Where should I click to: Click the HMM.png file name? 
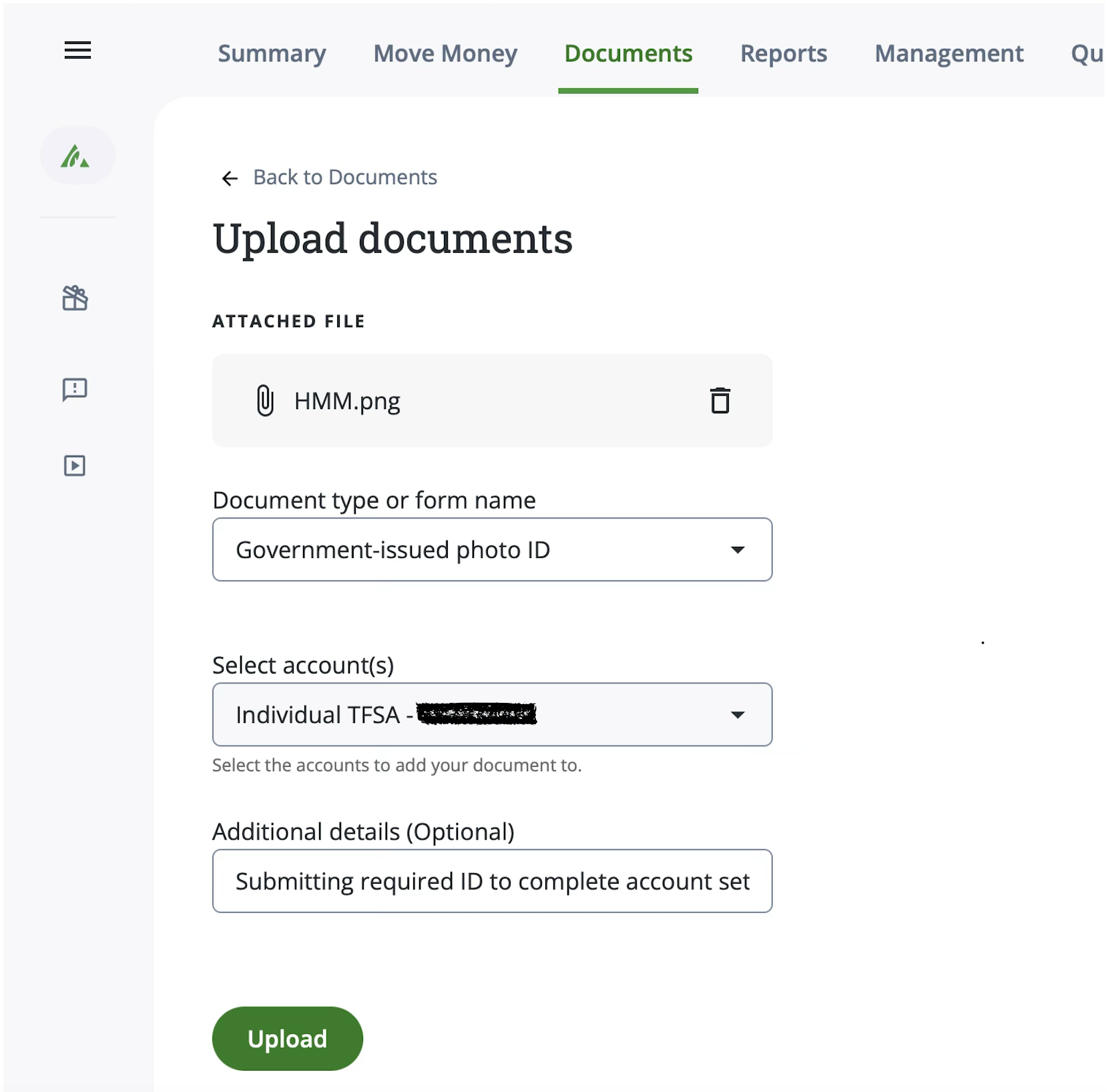click(x=347, y=402)
